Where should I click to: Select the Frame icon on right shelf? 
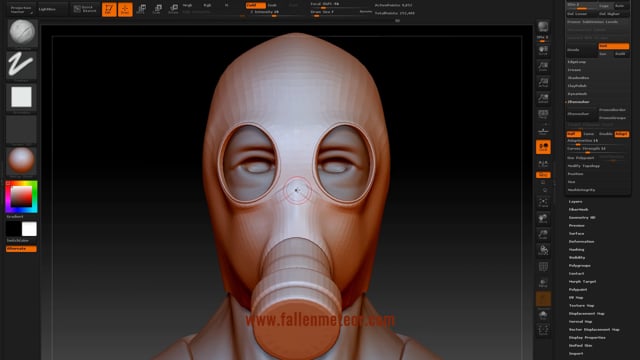point(543,202)
